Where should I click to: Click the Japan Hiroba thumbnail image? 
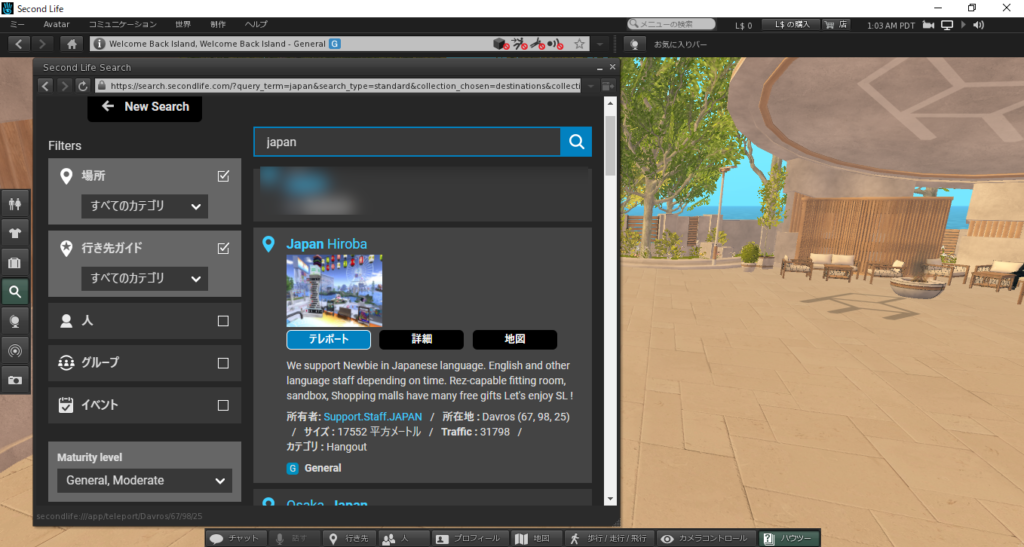[x=334, y=290]
